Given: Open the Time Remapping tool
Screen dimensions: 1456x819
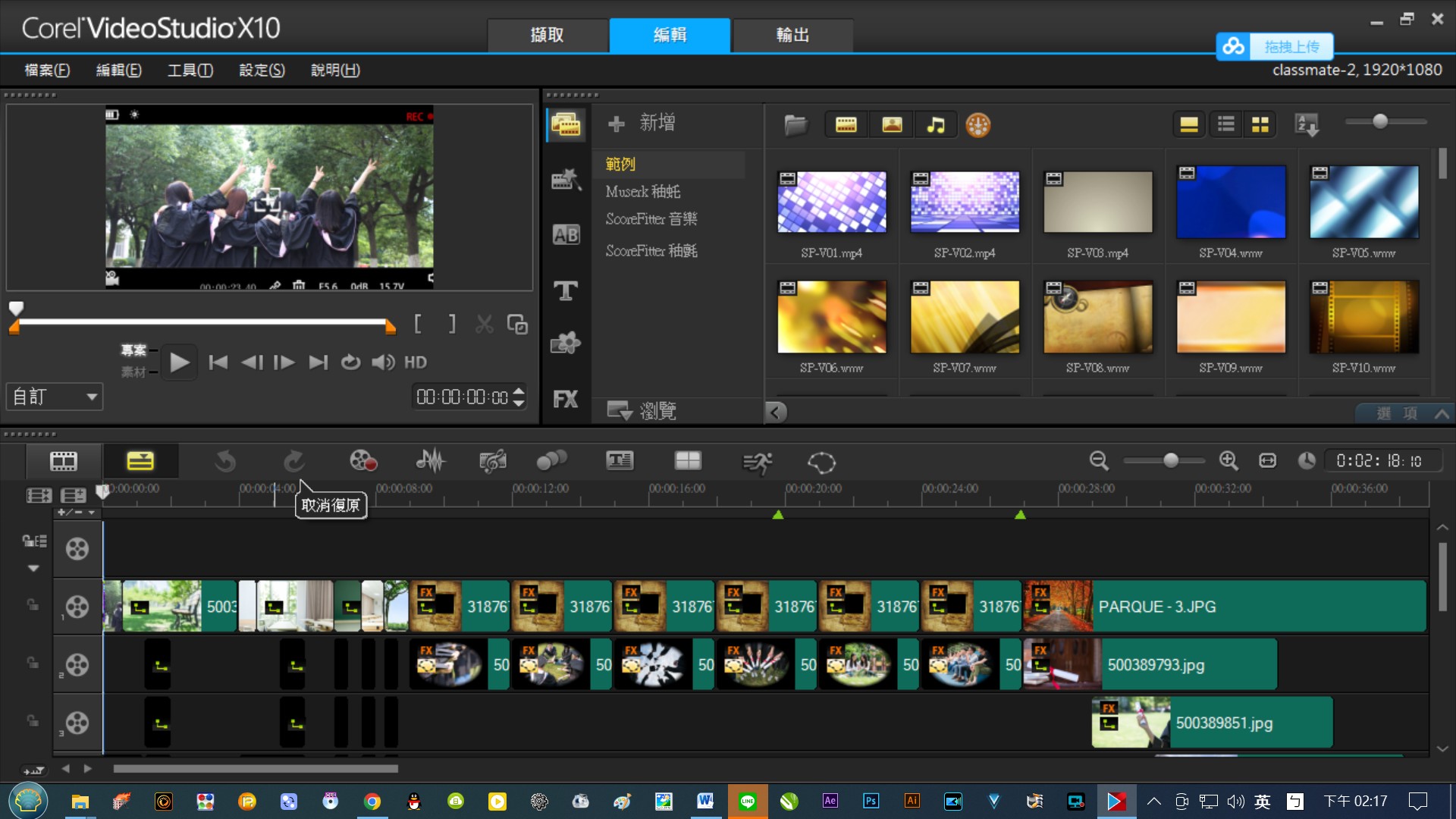Looking at the screenshot, I should [x=757, y=462].
